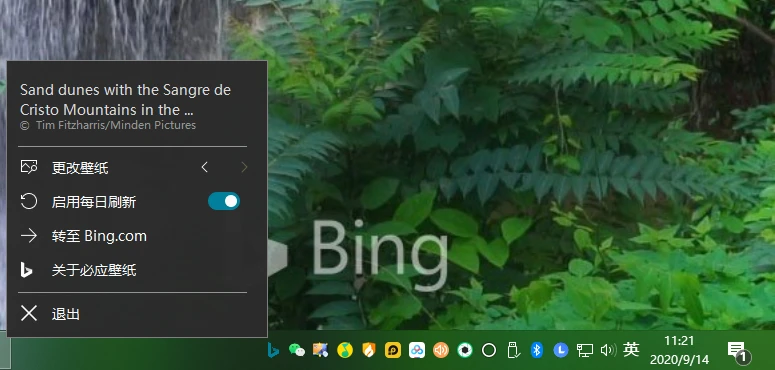The height and width of the screenshot is (370, 775).
Task: Open the network connection tray icon
Action: tap(585, 350)
